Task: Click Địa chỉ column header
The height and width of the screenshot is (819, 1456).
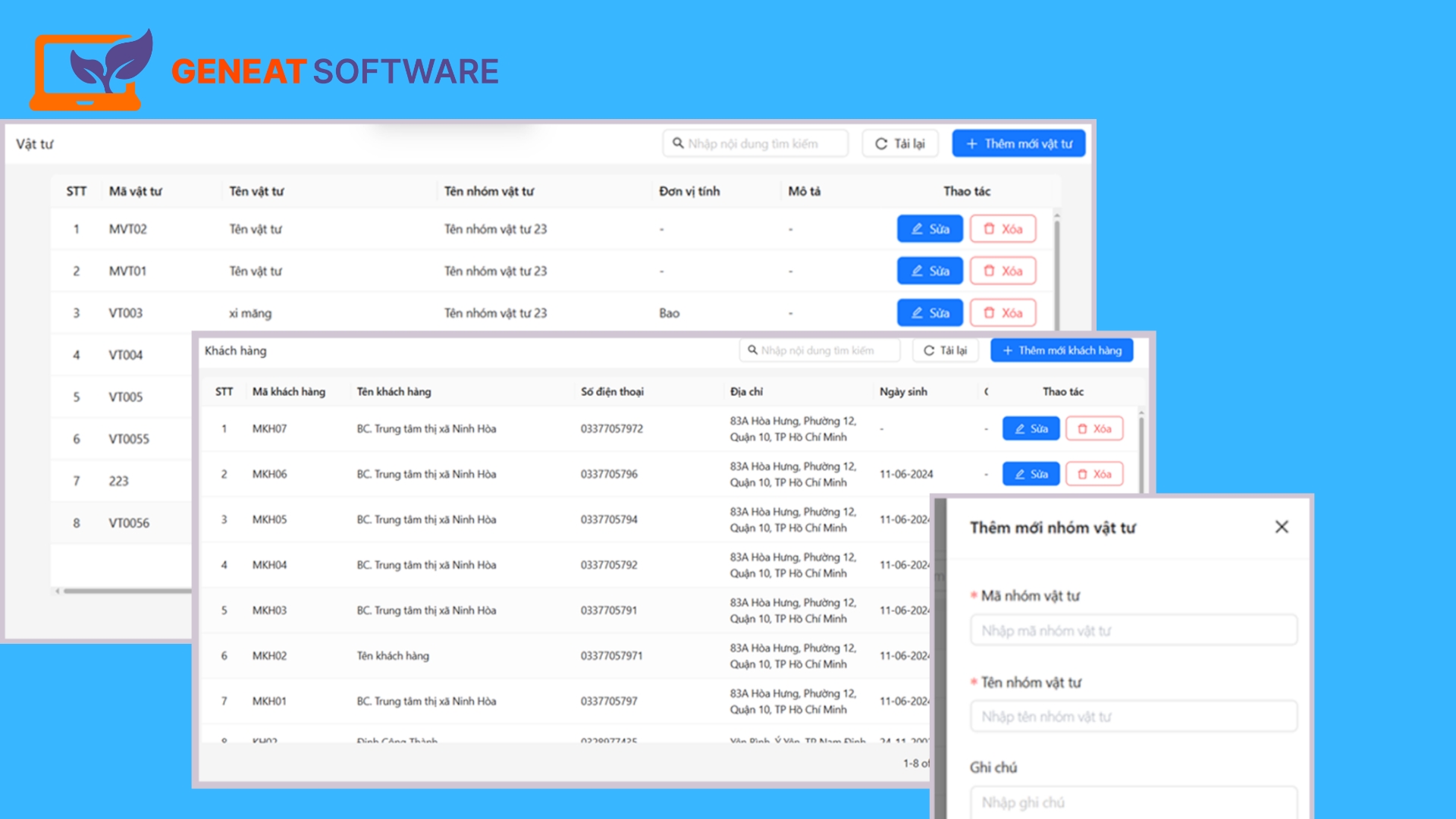Action: [746, 391]
